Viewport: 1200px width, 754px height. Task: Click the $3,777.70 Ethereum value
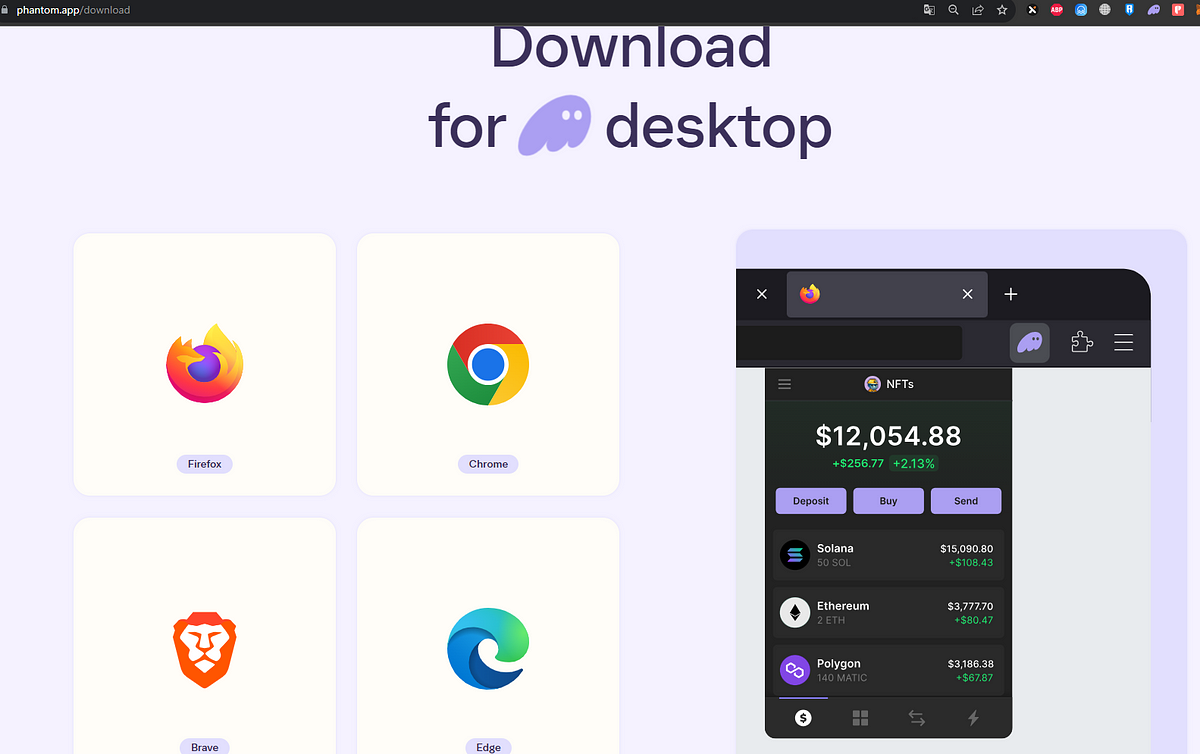(970, 606)
